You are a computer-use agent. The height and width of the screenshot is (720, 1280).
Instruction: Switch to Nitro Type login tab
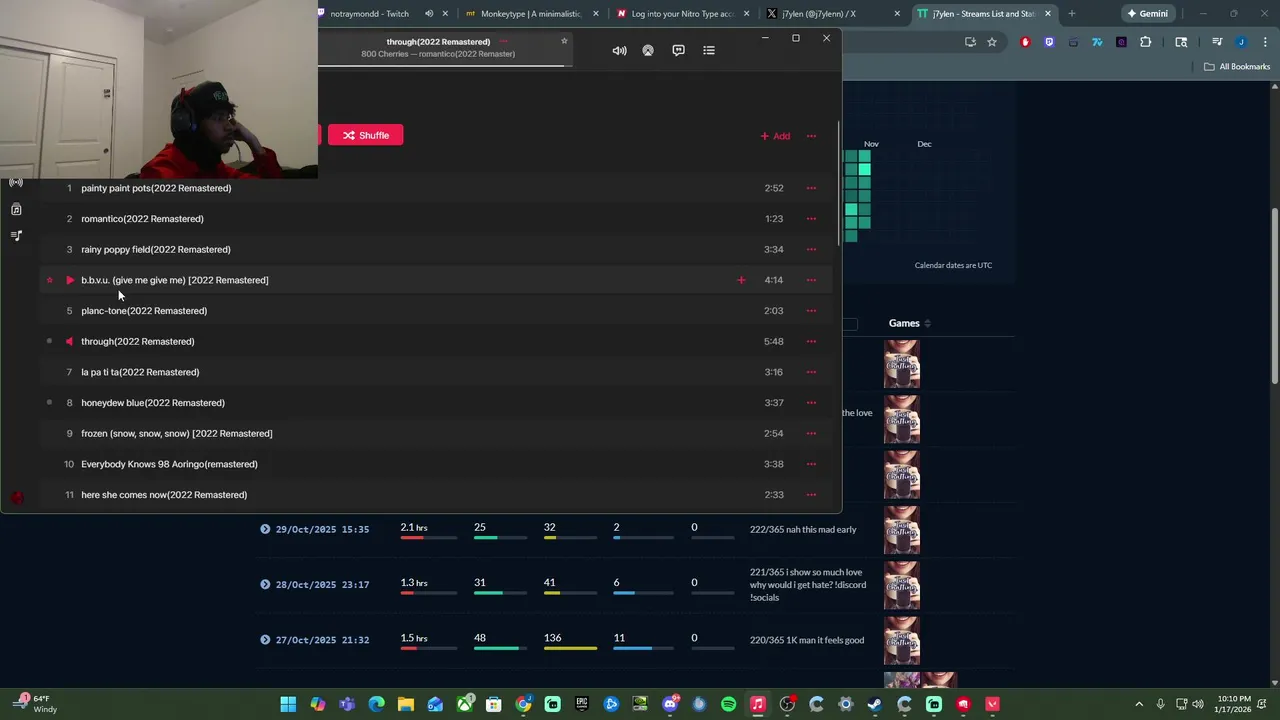(682, 14)
